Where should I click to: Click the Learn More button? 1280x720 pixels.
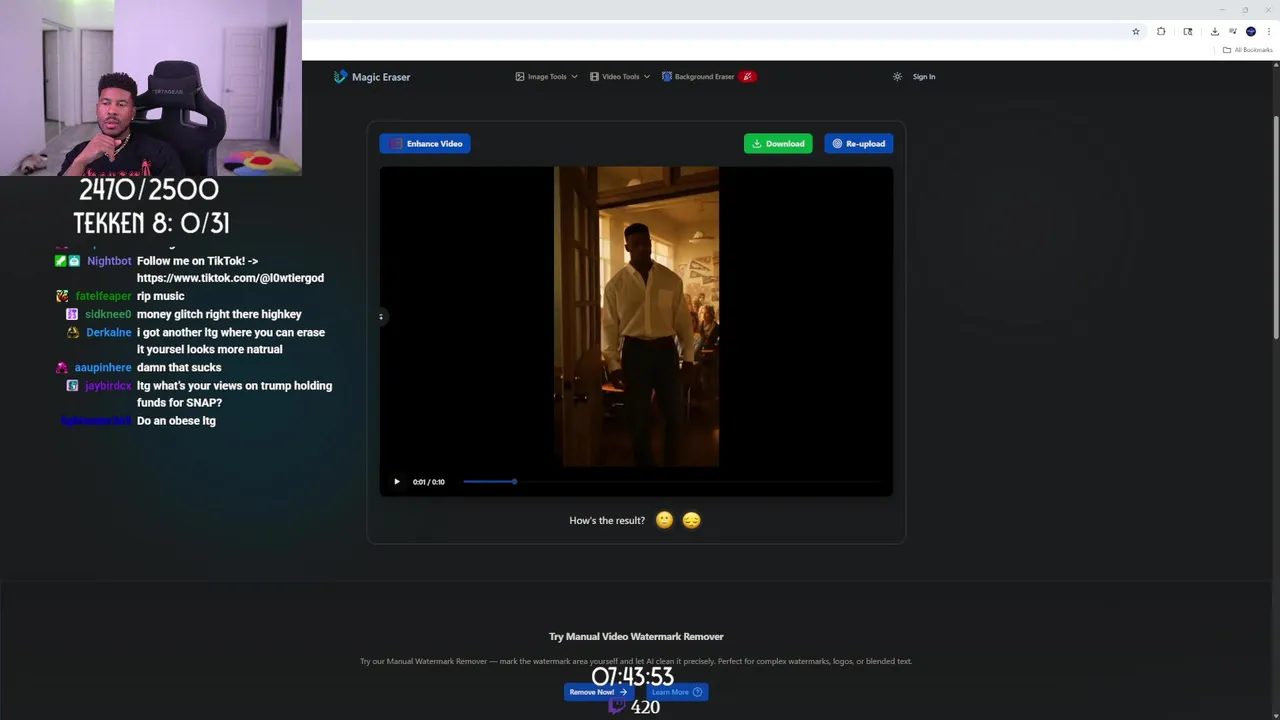[x=676, y=692]
